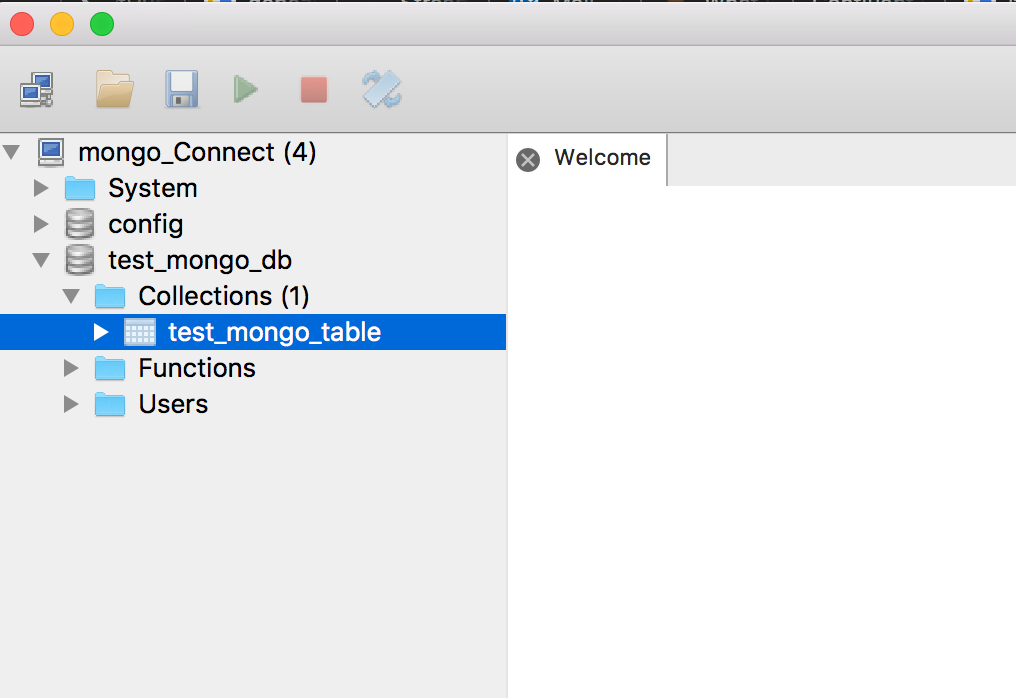Stop execution with the red square
The height and width of the screenshot is (698, 1016).
click(x=314, y=89)
